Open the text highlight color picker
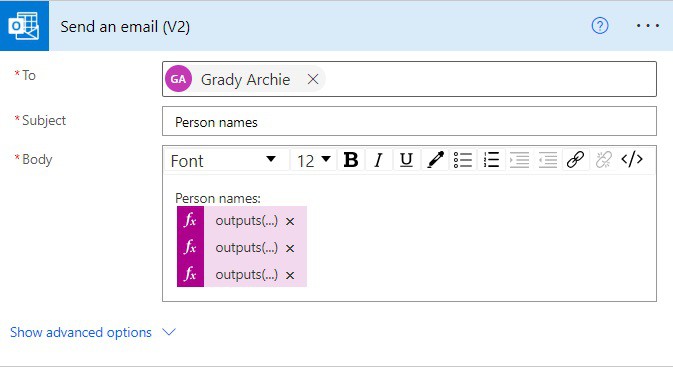 [435, 160]
